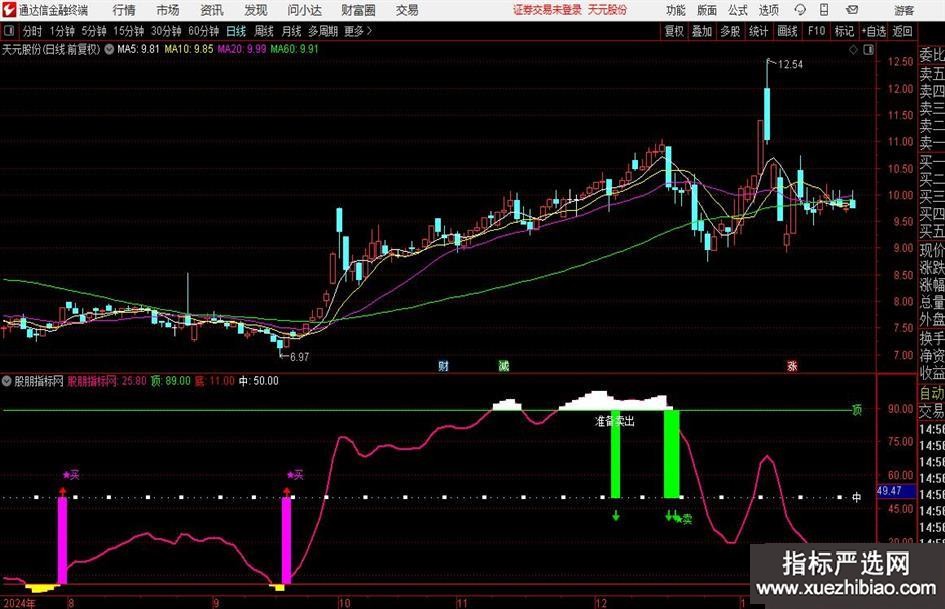Switch to the 分时 period tab
The image size is (945, 609).
33,31
